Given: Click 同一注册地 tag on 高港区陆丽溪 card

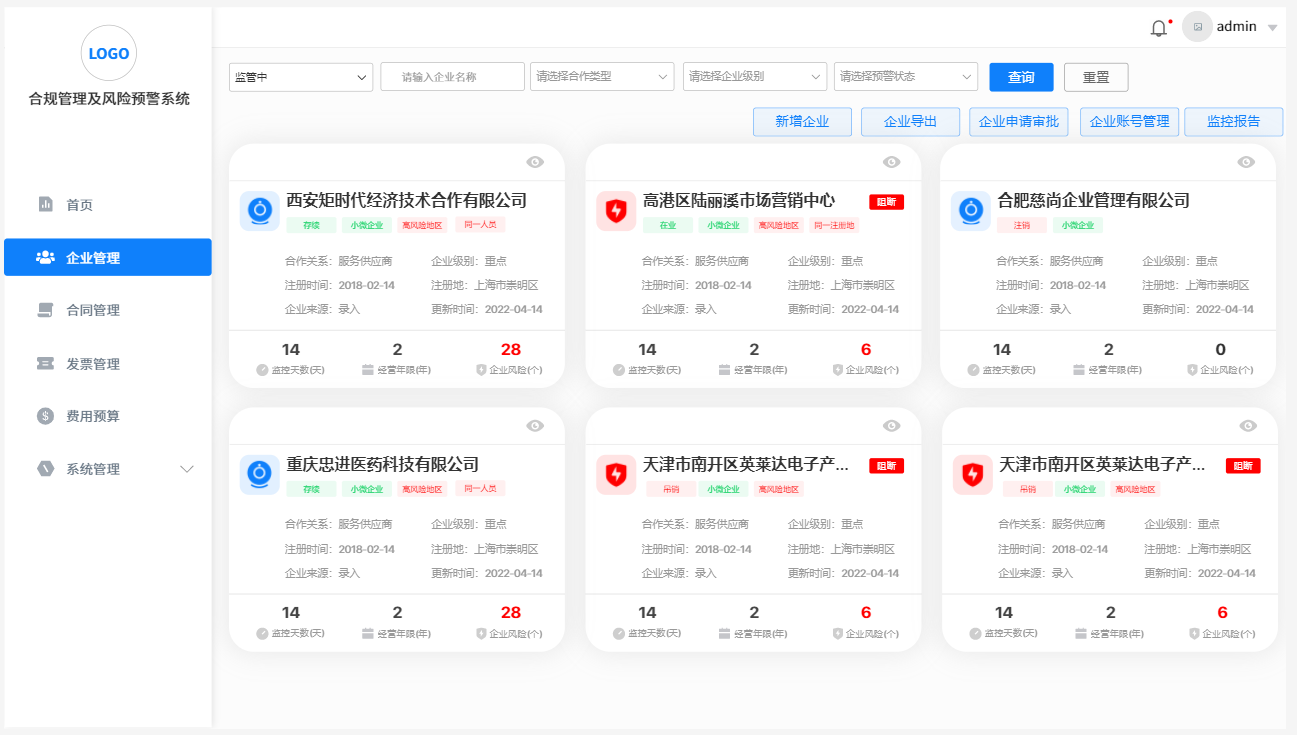Looking at the screenshot, I should click(x=833, y=226).
